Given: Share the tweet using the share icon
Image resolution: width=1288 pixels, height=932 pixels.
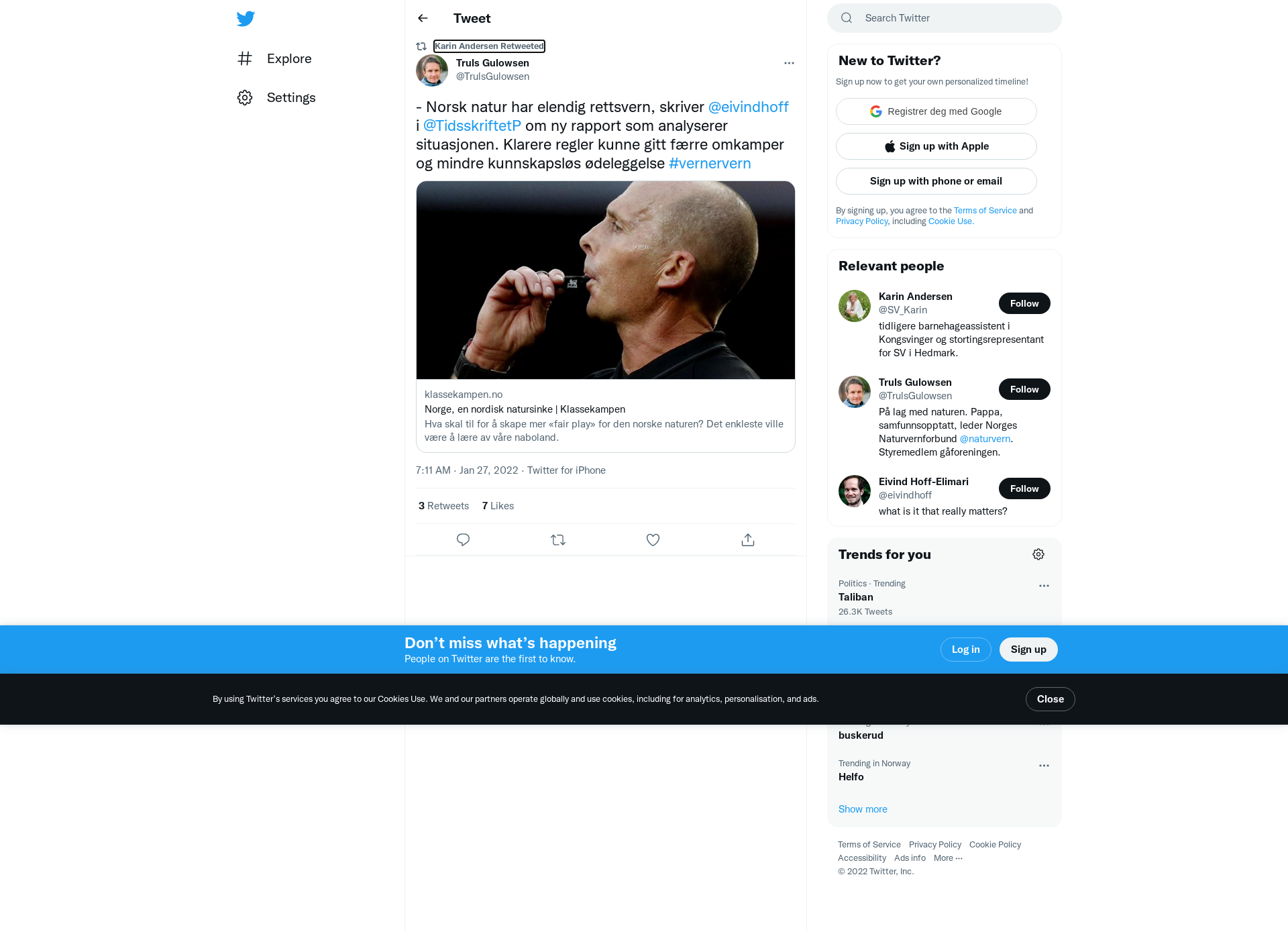Looking at the screenshot, I should click(748, 539).
